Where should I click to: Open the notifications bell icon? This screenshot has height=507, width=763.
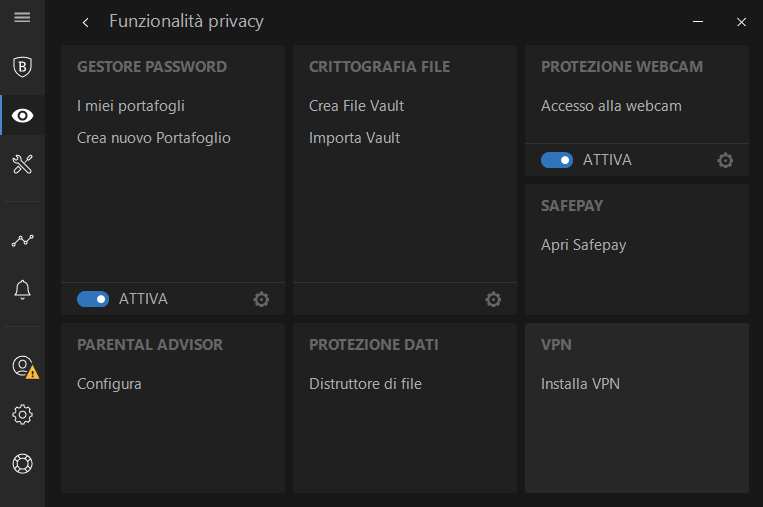tap(22, 290)
